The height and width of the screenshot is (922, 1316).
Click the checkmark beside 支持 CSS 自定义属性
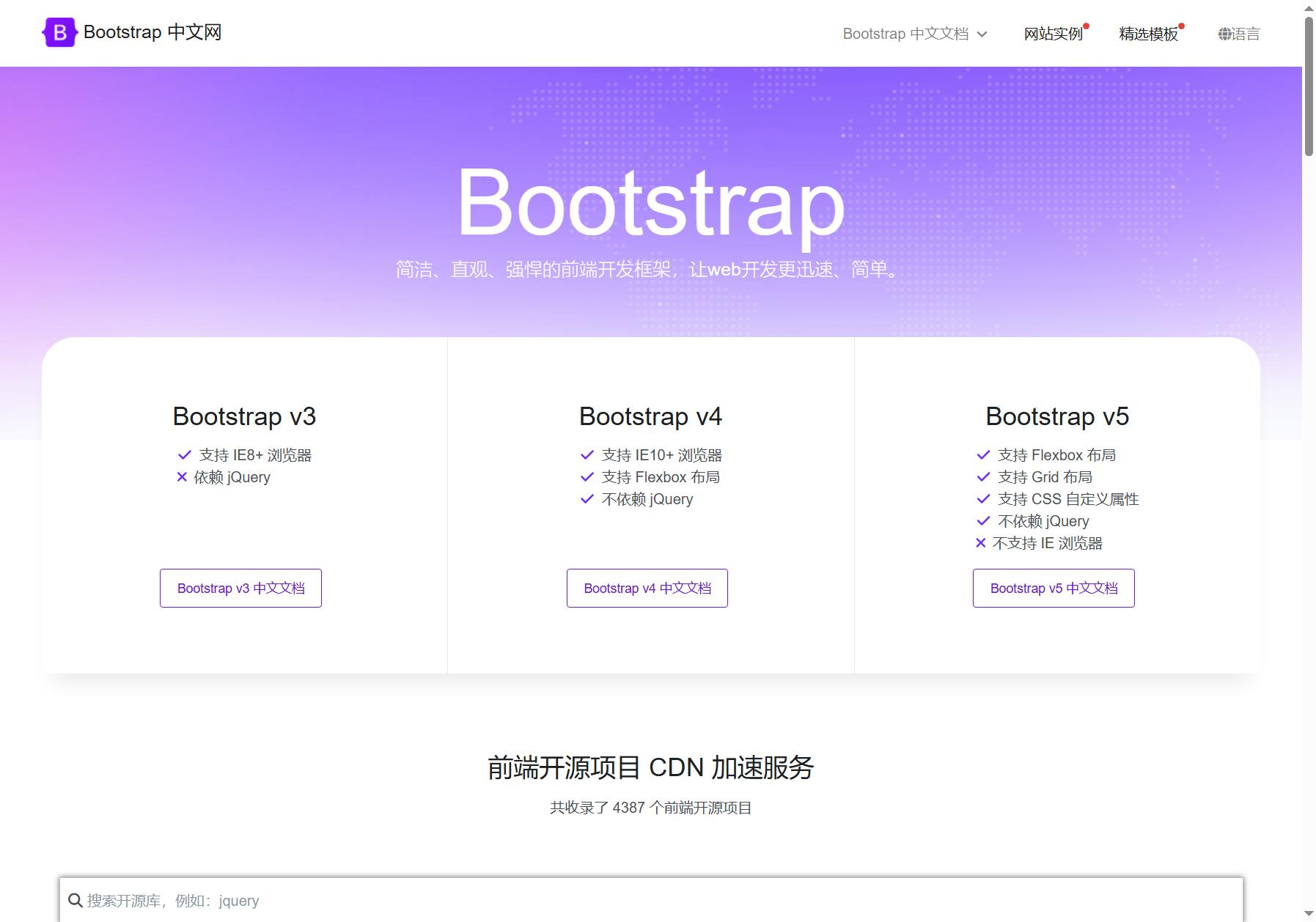point(983,499)
